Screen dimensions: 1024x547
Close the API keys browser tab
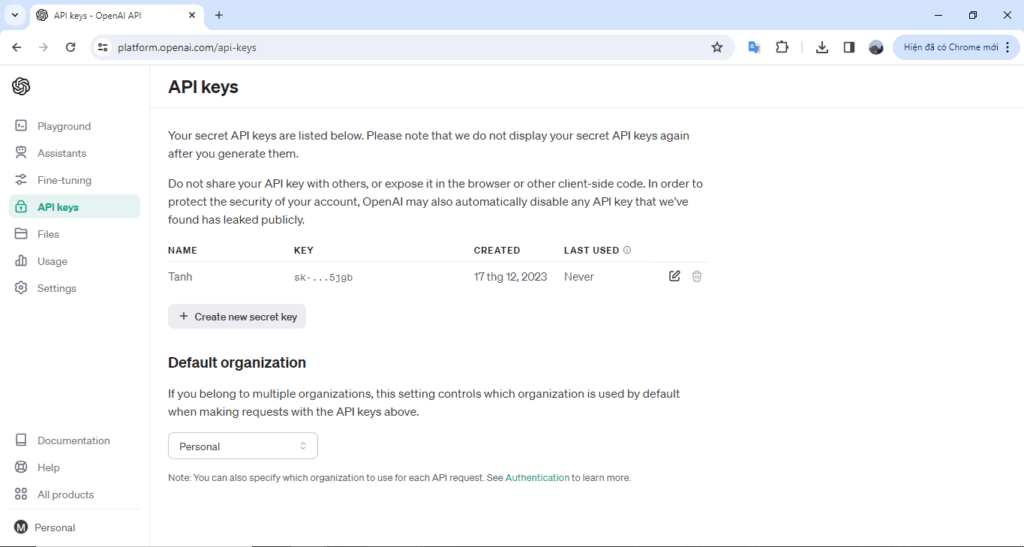(x=192, y=15)
